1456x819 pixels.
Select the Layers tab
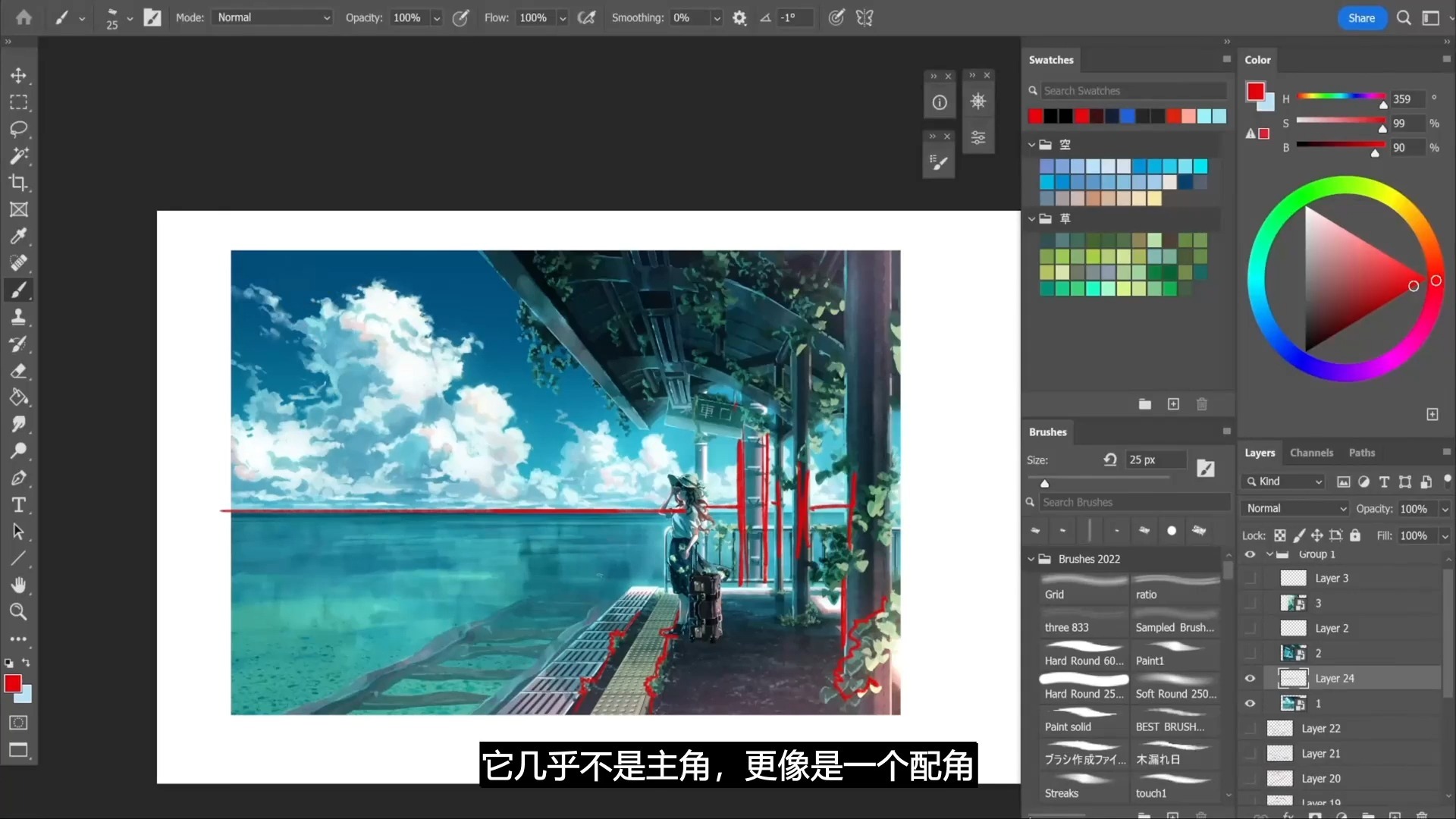[1260, 453]
